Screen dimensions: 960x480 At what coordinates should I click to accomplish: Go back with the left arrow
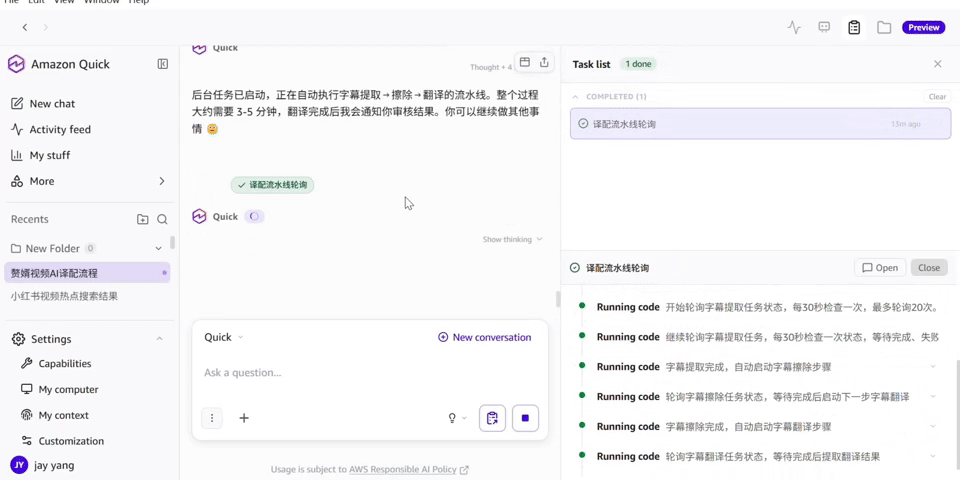click(x=24, y=27)
